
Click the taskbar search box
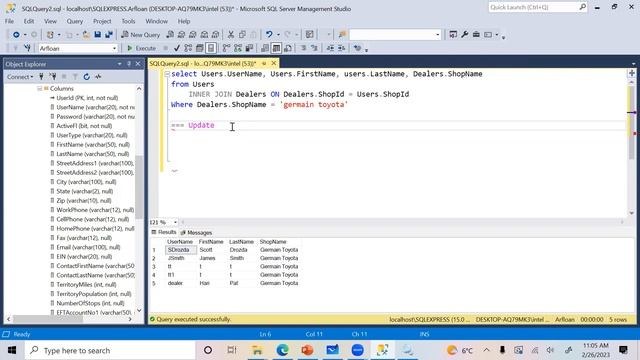(x=110, y=350)
